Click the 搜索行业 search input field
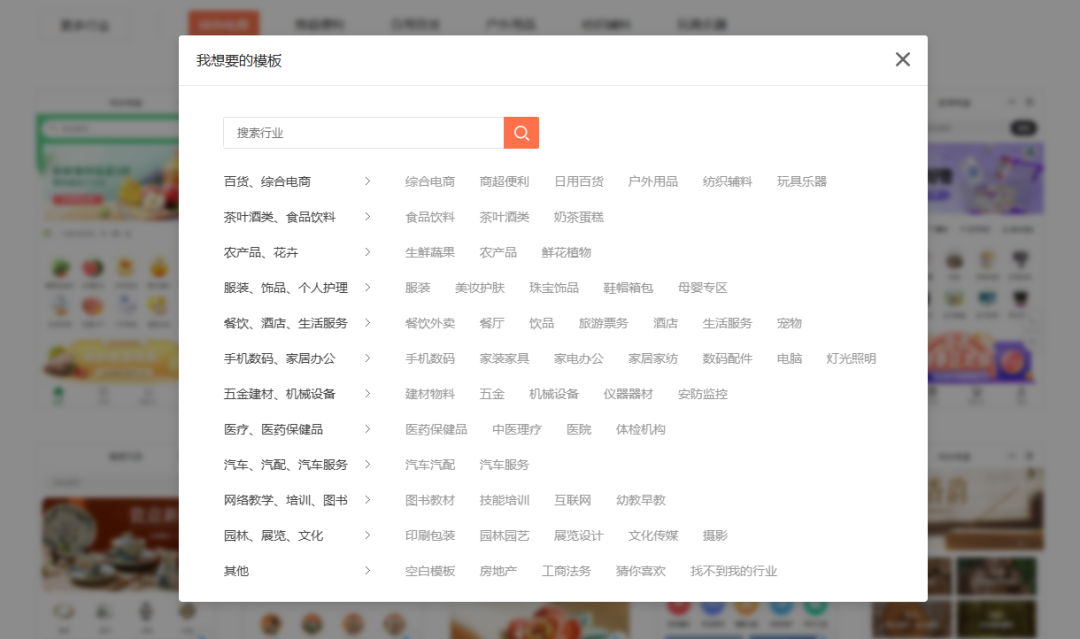 tap(363, 133)
